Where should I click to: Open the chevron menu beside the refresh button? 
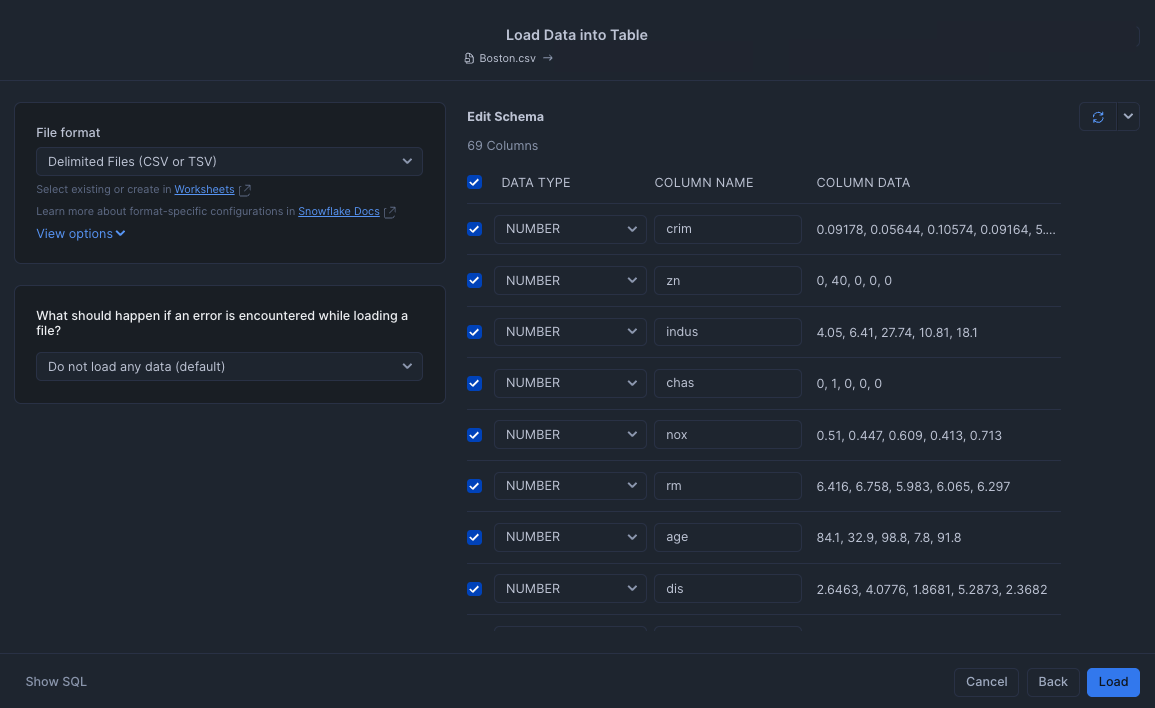[1128, 116]
